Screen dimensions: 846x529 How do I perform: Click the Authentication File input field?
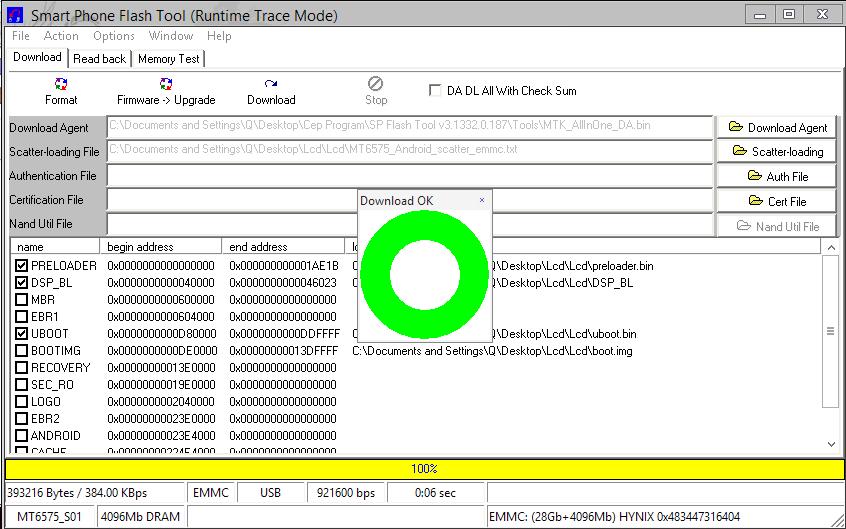coord(232,176)
